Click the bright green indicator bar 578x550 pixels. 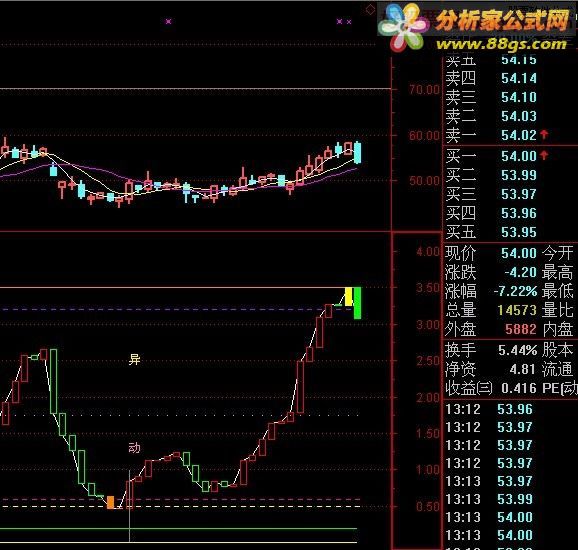357,303
